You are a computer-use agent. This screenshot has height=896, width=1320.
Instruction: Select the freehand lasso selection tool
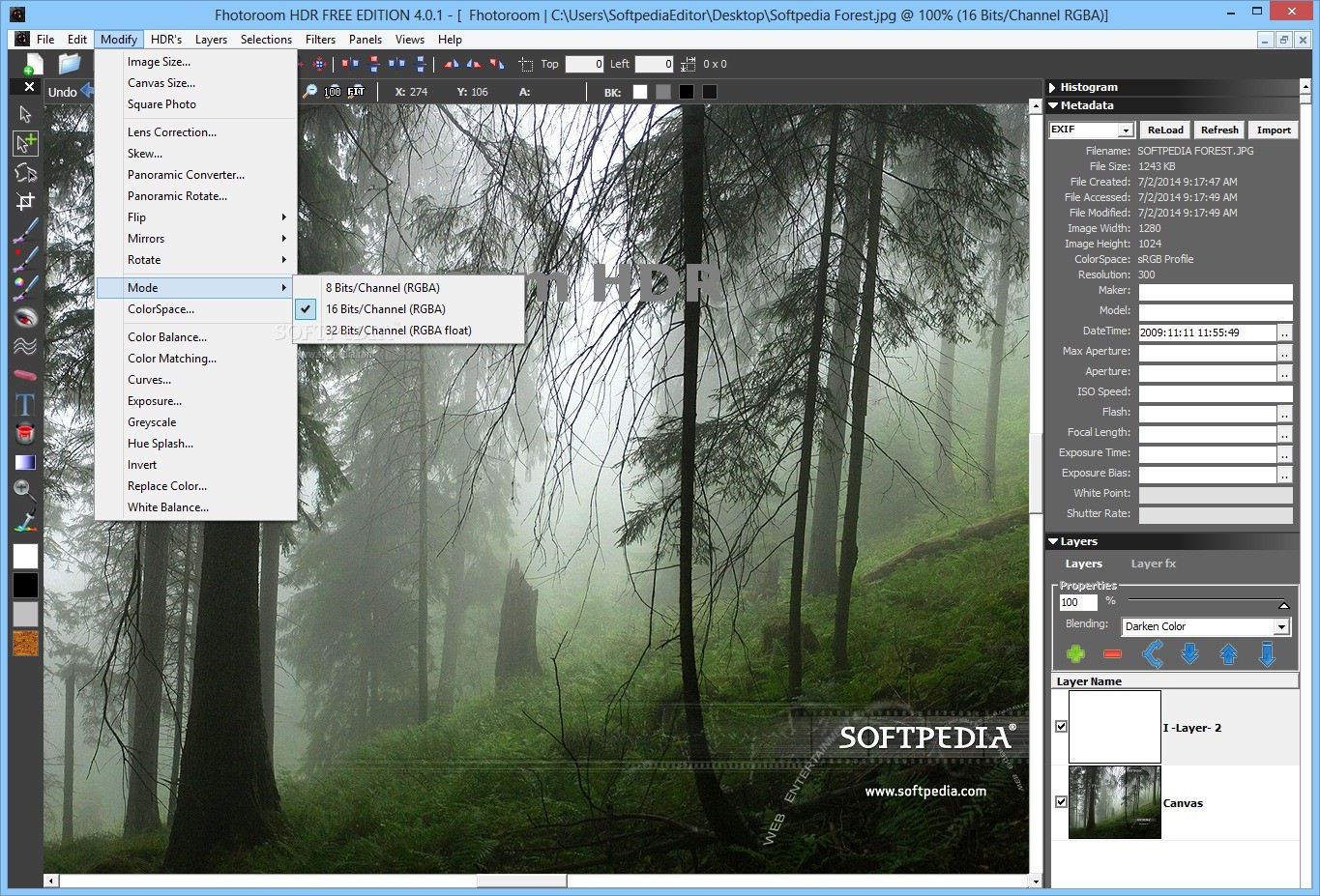(x=26, y=173)
